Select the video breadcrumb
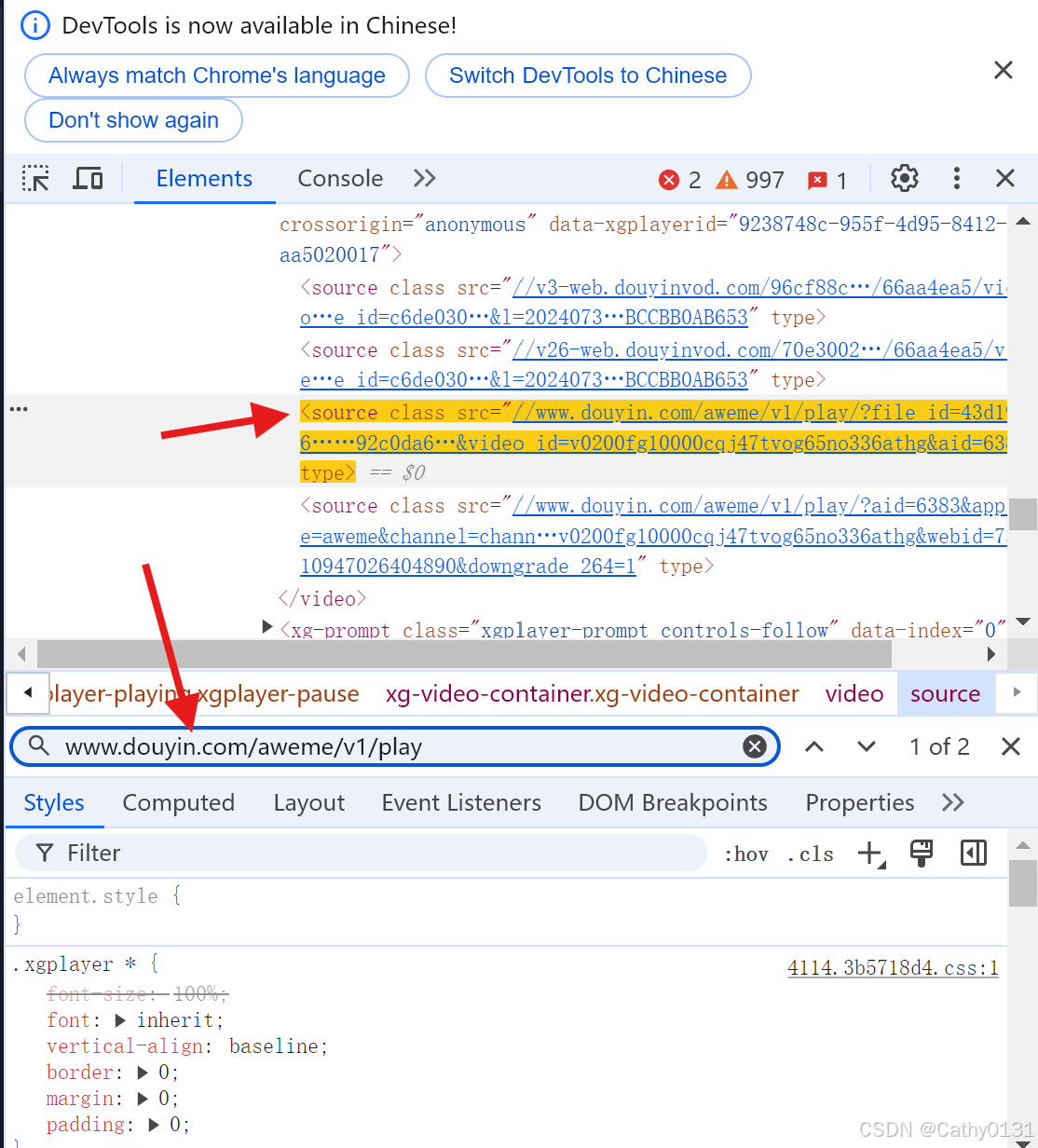 (854, 694)
